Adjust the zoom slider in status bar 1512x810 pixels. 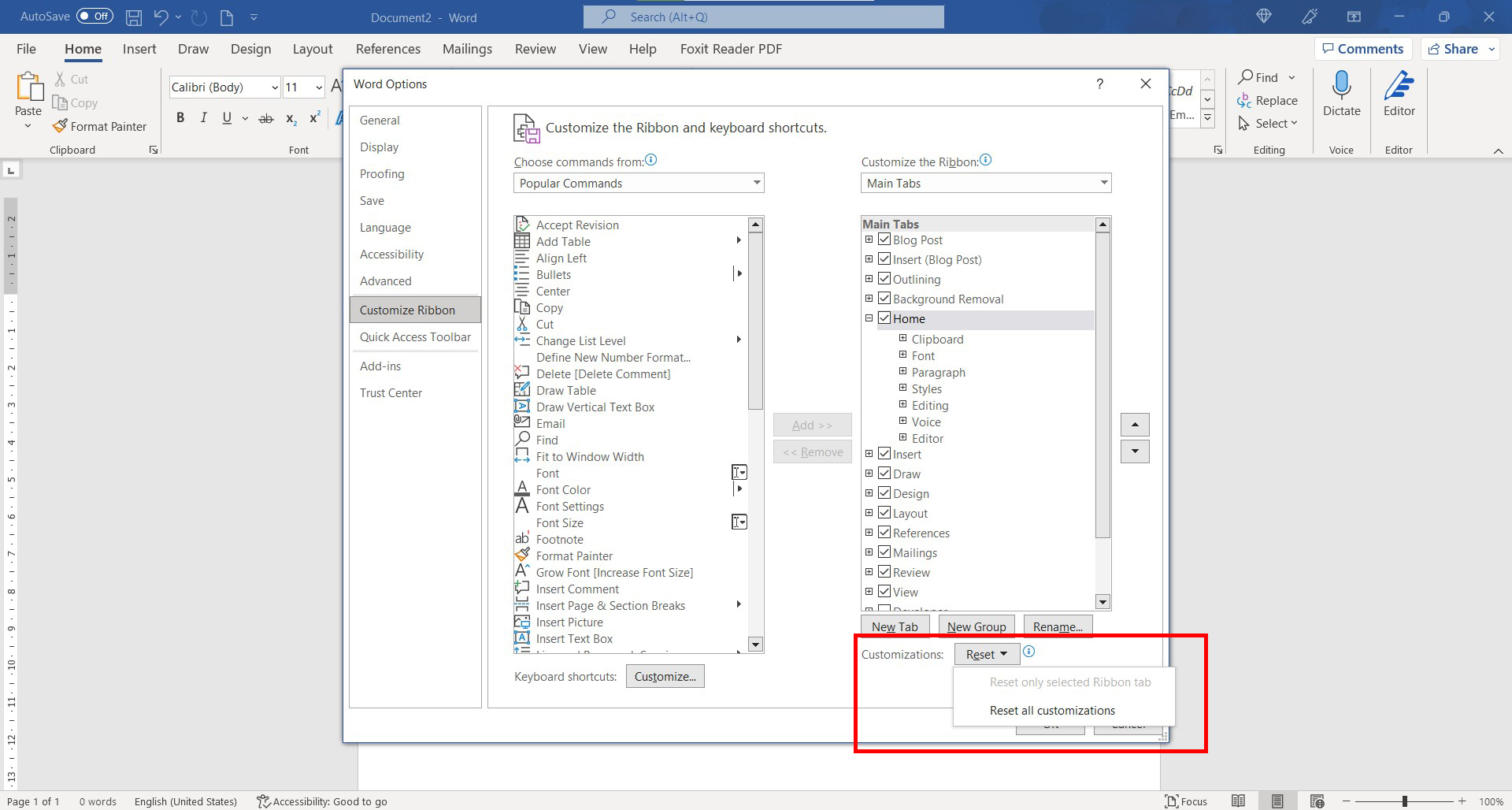(1405, 801)
